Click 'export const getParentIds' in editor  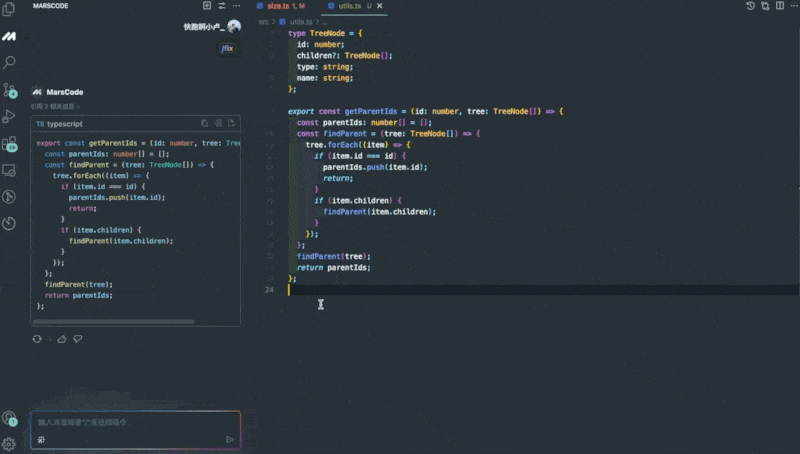point(342,111)
